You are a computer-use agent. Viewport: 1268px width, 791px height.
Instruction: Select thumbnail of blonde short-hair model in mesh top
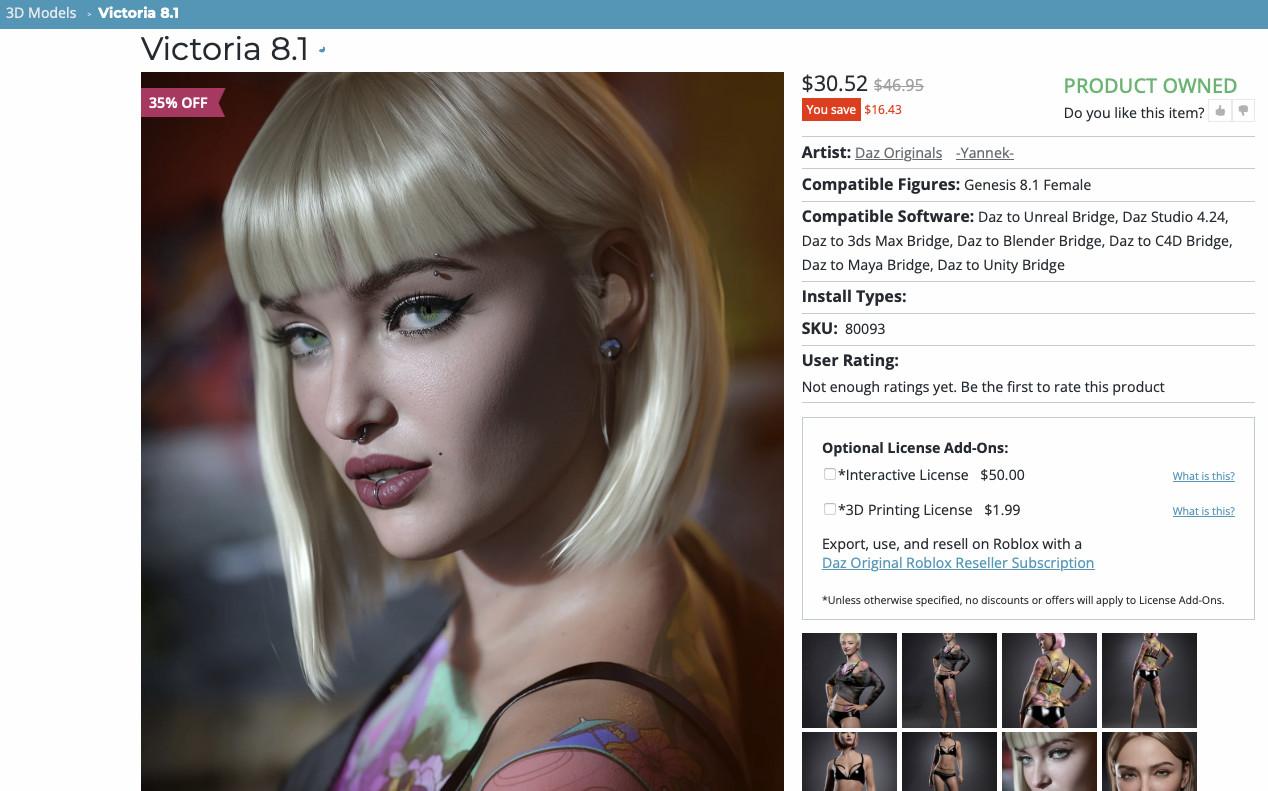[849, 680]
